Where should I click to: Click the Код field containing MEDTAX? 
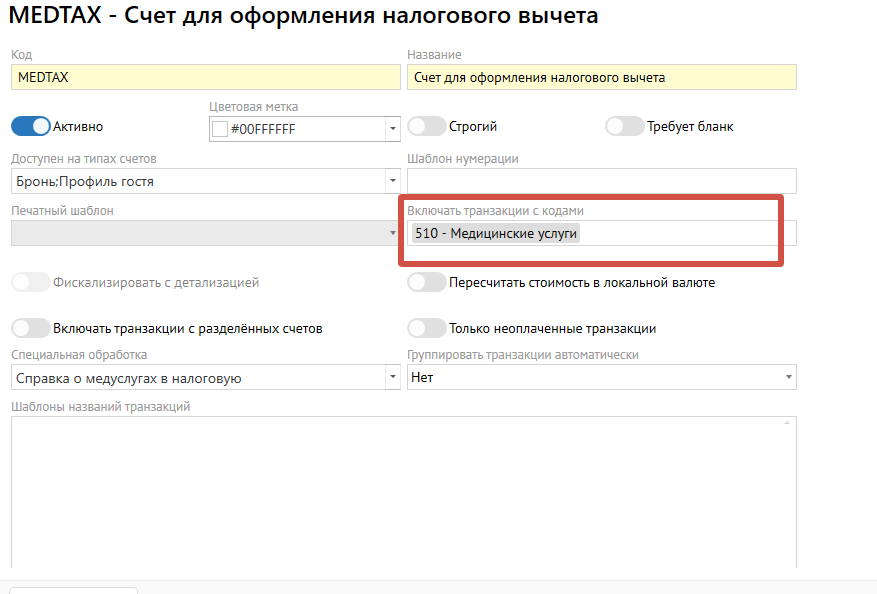200,77
